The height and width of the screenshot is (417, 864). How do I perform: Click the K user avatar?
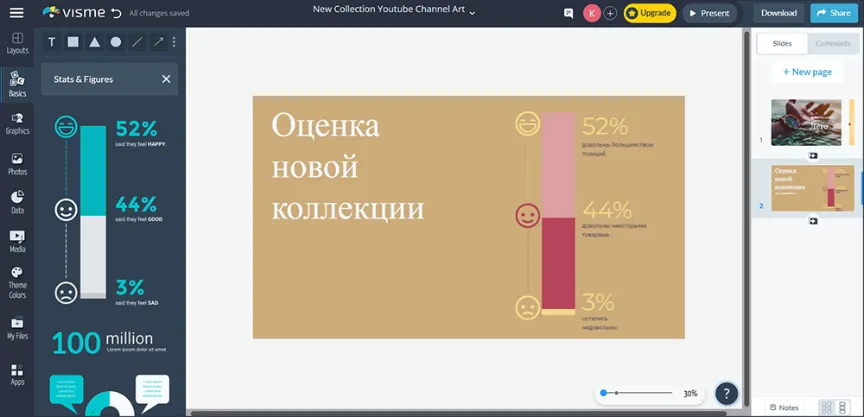coord(592,13)
